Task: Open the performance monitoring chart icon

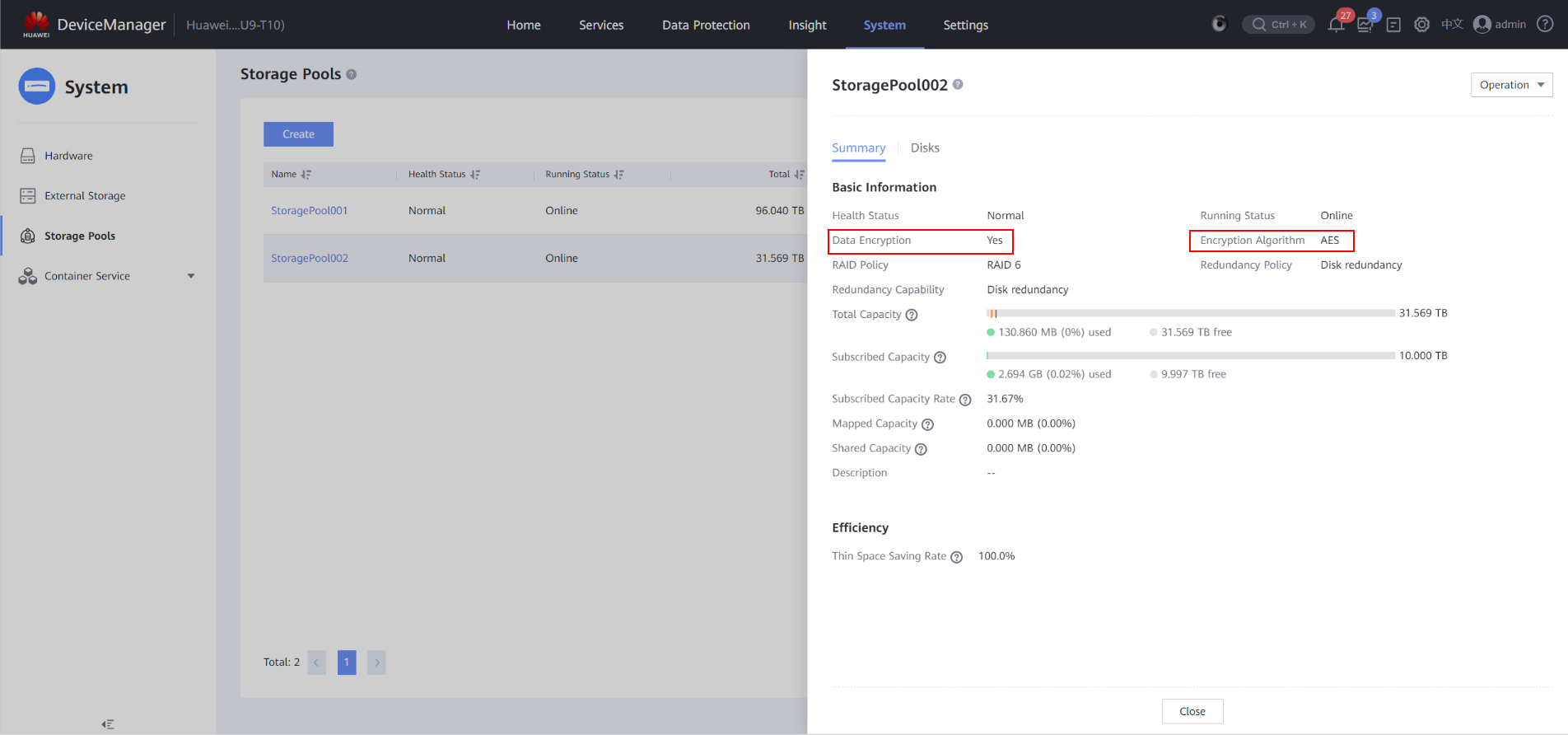Action: click(1365, 25)
